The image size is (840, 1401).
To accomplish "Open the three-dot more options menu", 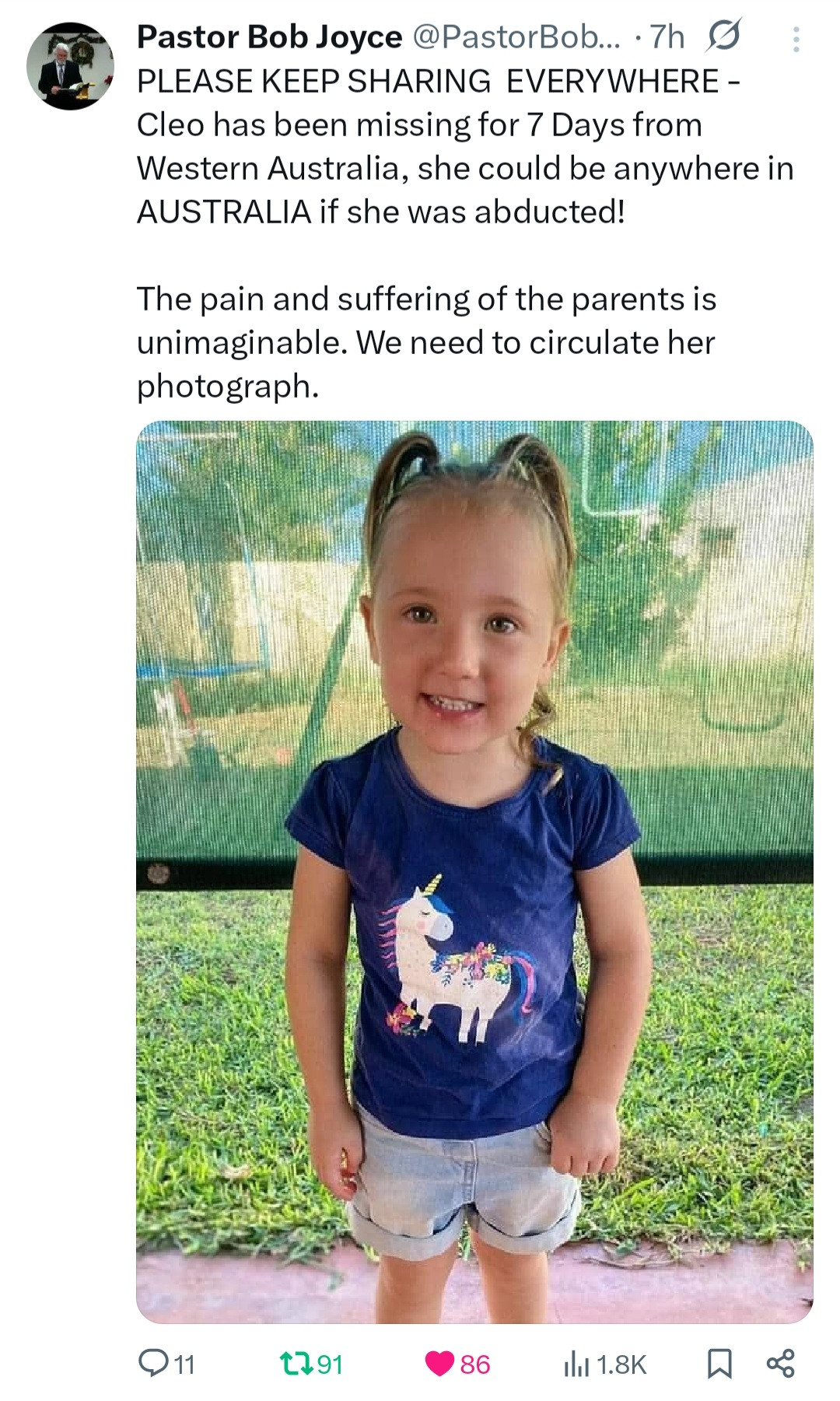I will (796, 39).
